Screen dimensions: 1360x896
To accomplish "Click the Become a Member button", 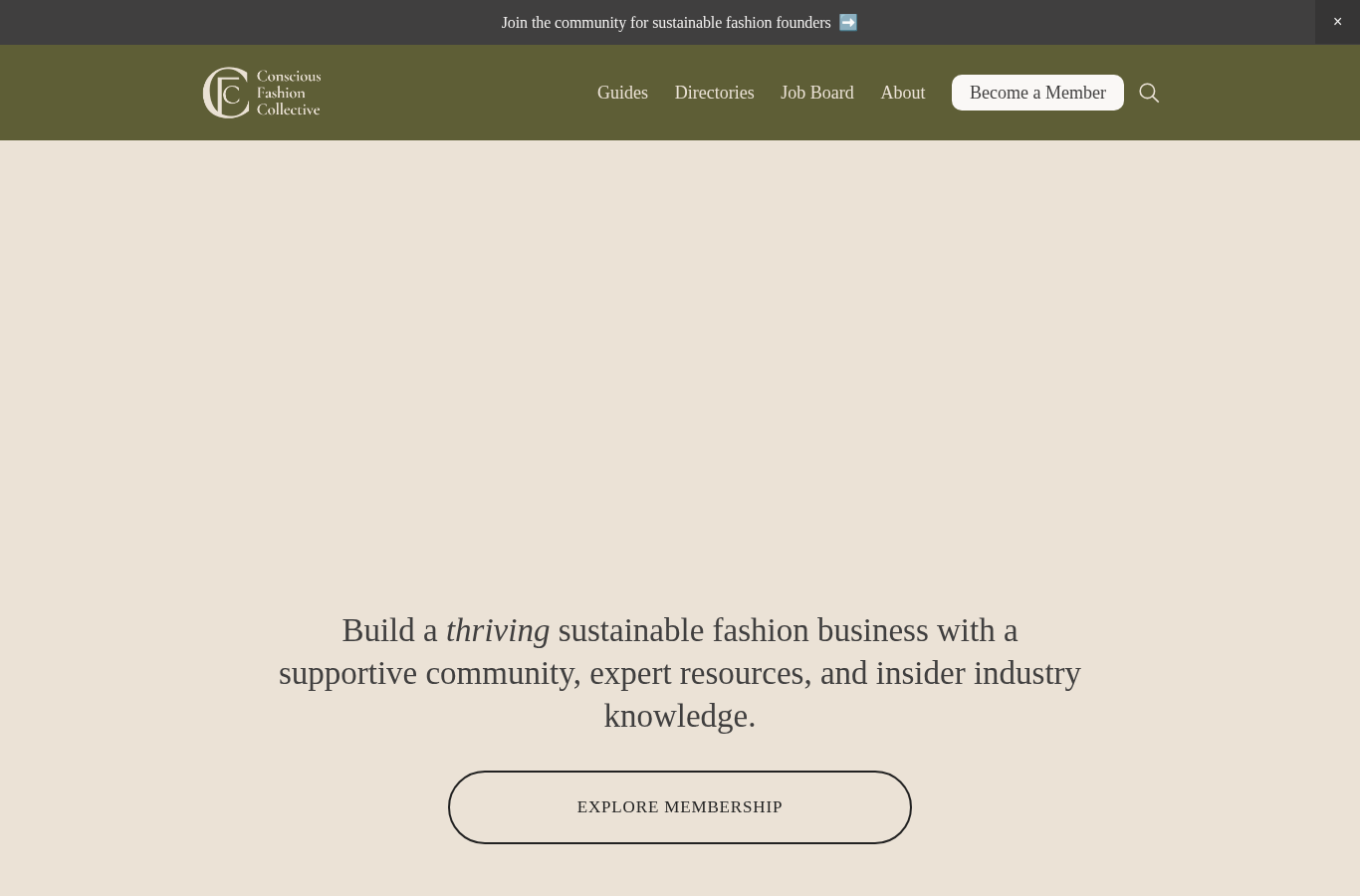I will pos(1037,93).
